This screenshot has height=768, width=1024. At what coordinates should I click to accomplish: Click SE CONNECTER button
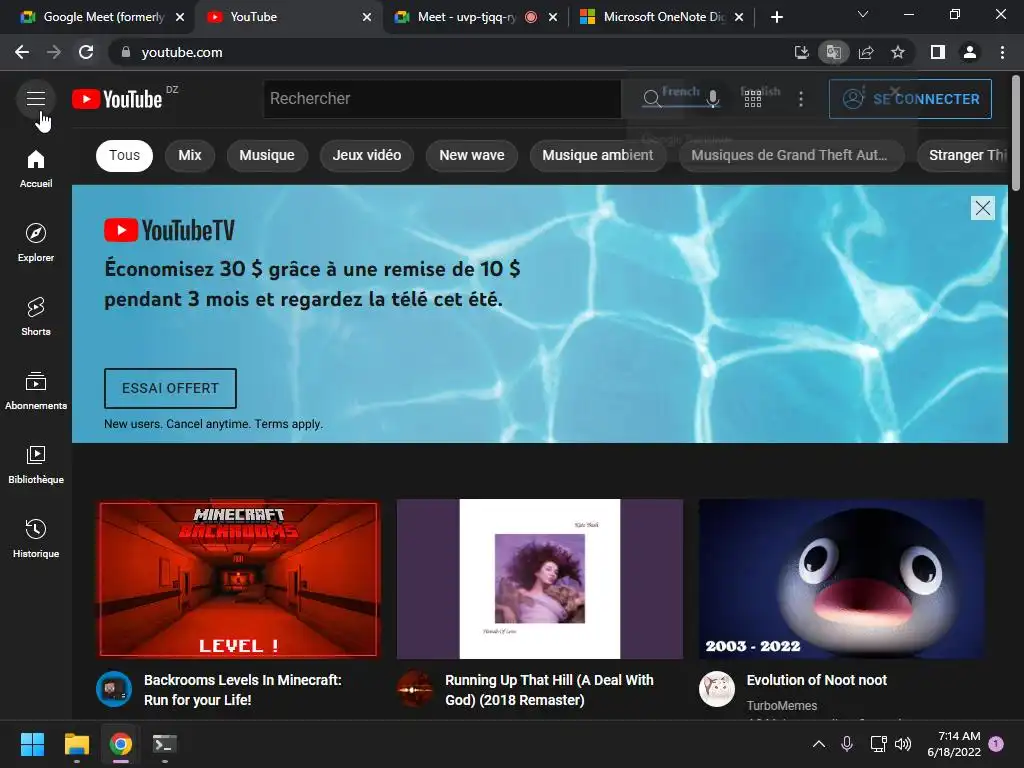(910, 99)
